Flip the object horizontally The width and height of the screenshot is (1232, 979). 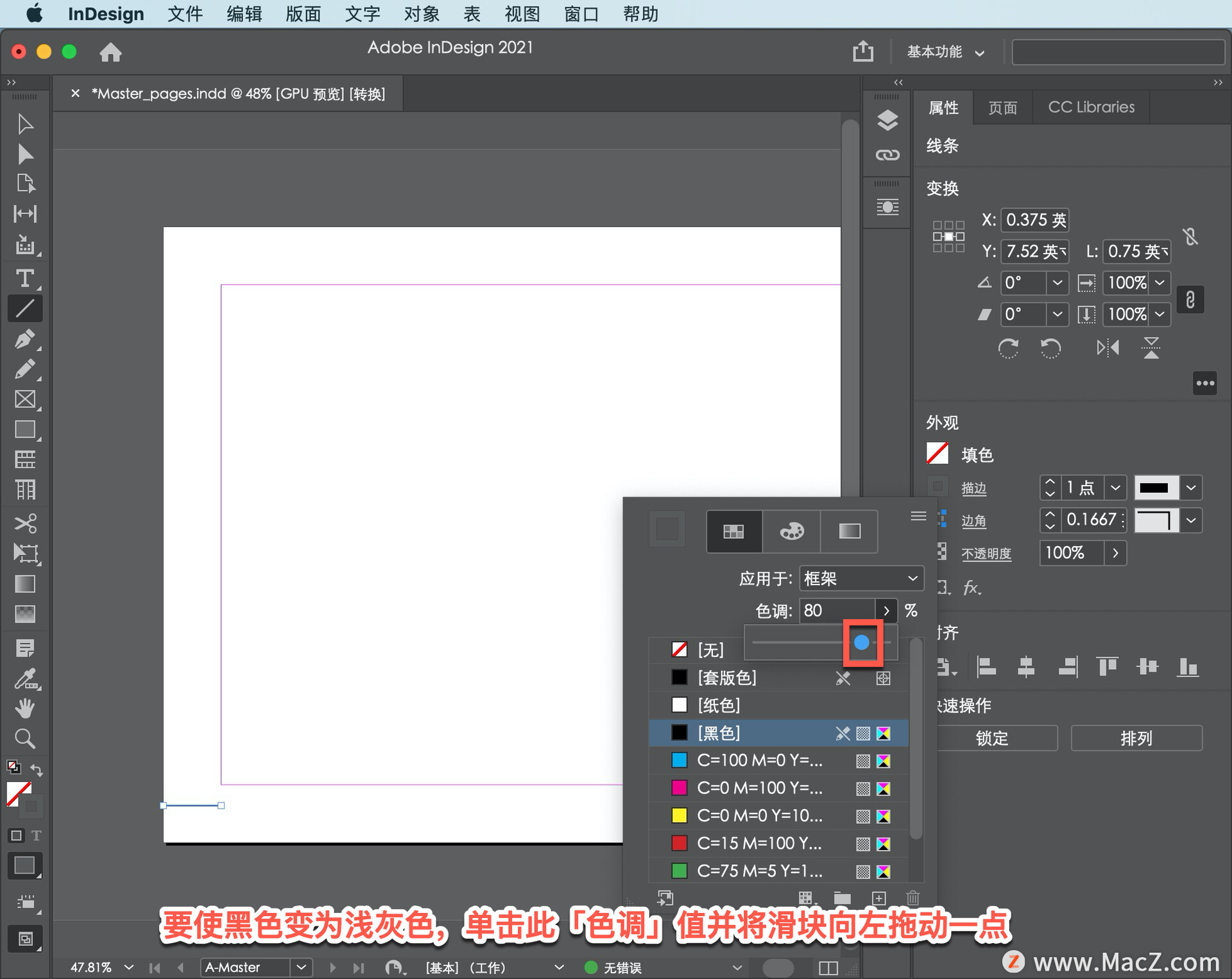coord(1108,348)
